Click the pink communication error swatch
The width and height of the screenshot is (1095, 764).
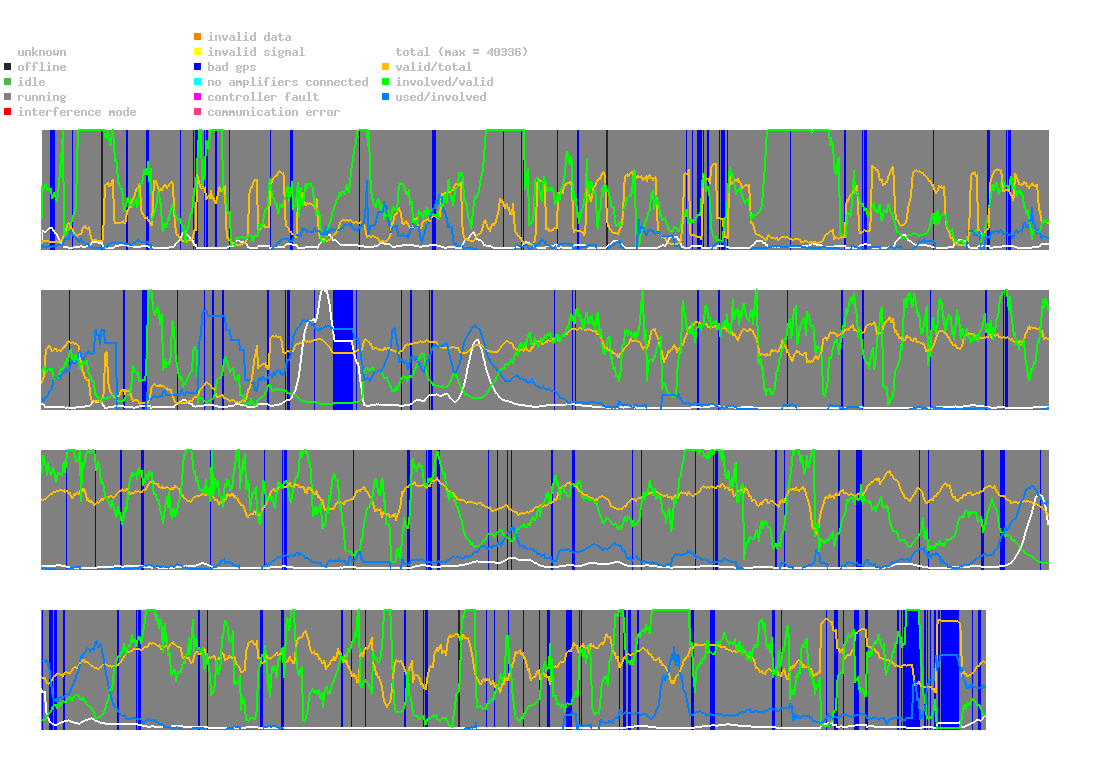point(198,112)
